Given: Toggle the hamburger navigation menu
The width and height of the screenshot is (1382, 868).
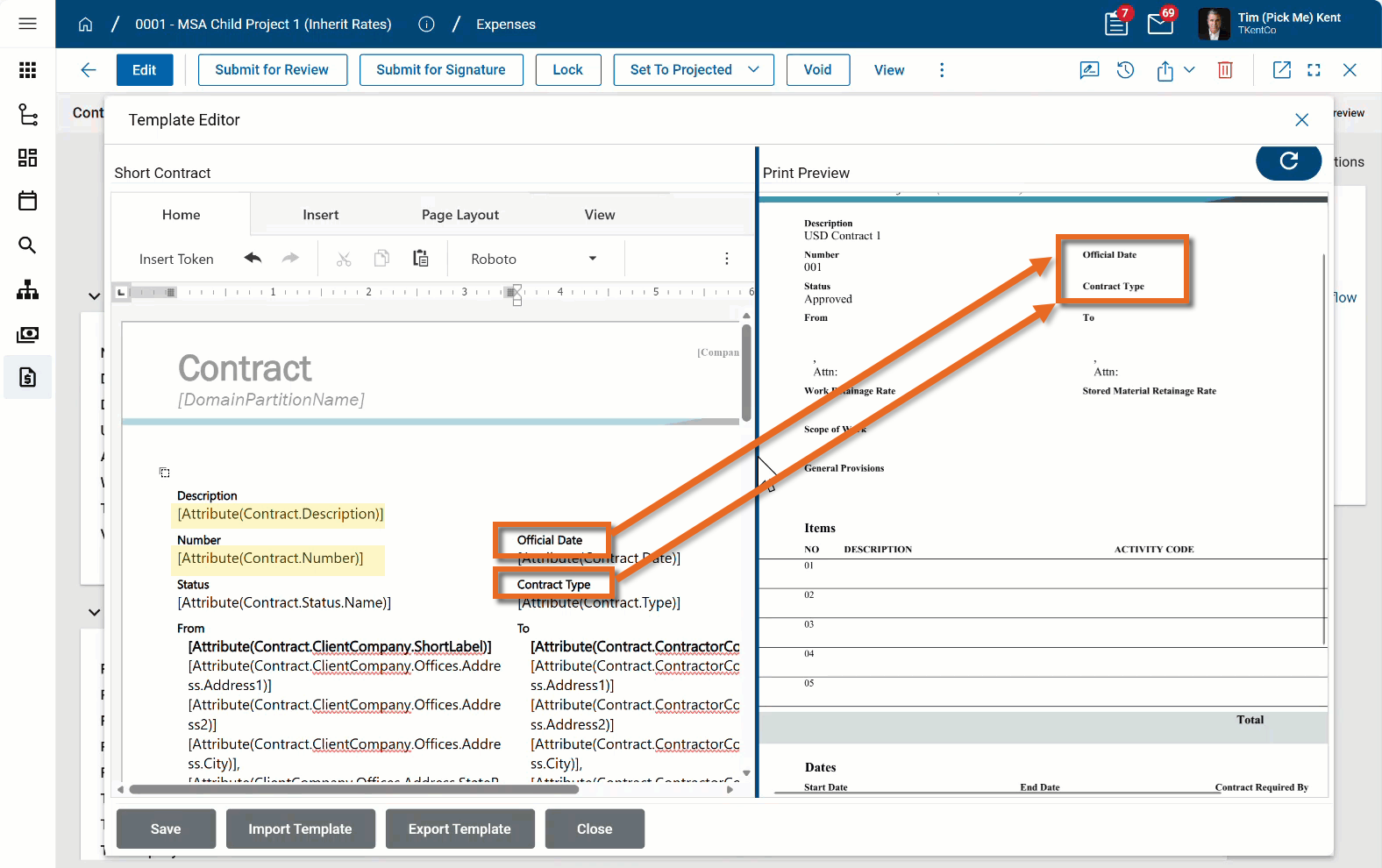Looking at the screenshot, I should (x=27, y=24).
